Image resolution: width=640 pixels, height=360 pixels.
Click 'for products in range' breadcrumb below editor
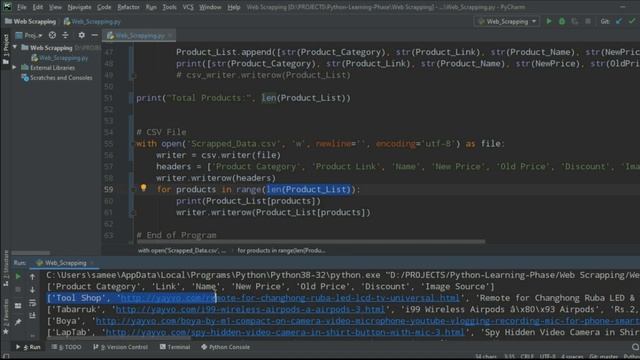282,251
